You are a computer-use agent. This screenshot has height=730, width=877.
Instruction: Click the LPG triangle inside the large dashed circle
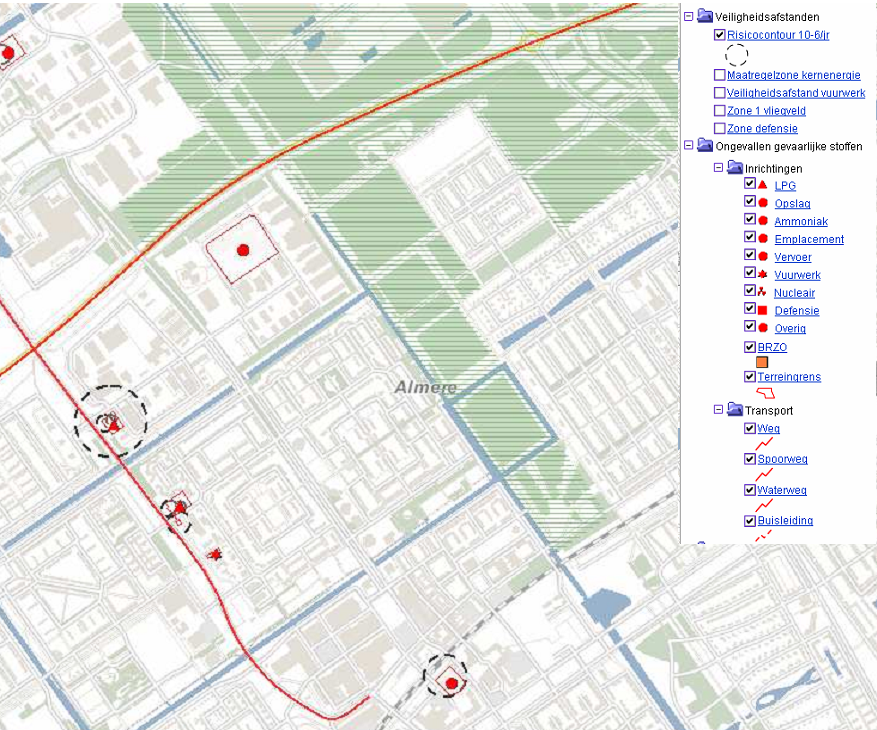pyautogui.click(x=114, y=427)
